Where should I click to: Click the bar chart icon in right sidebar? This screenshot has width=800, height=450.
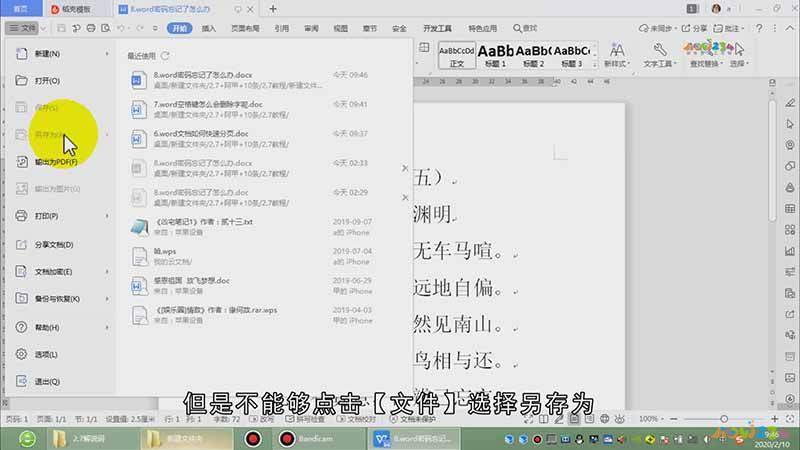790,251
